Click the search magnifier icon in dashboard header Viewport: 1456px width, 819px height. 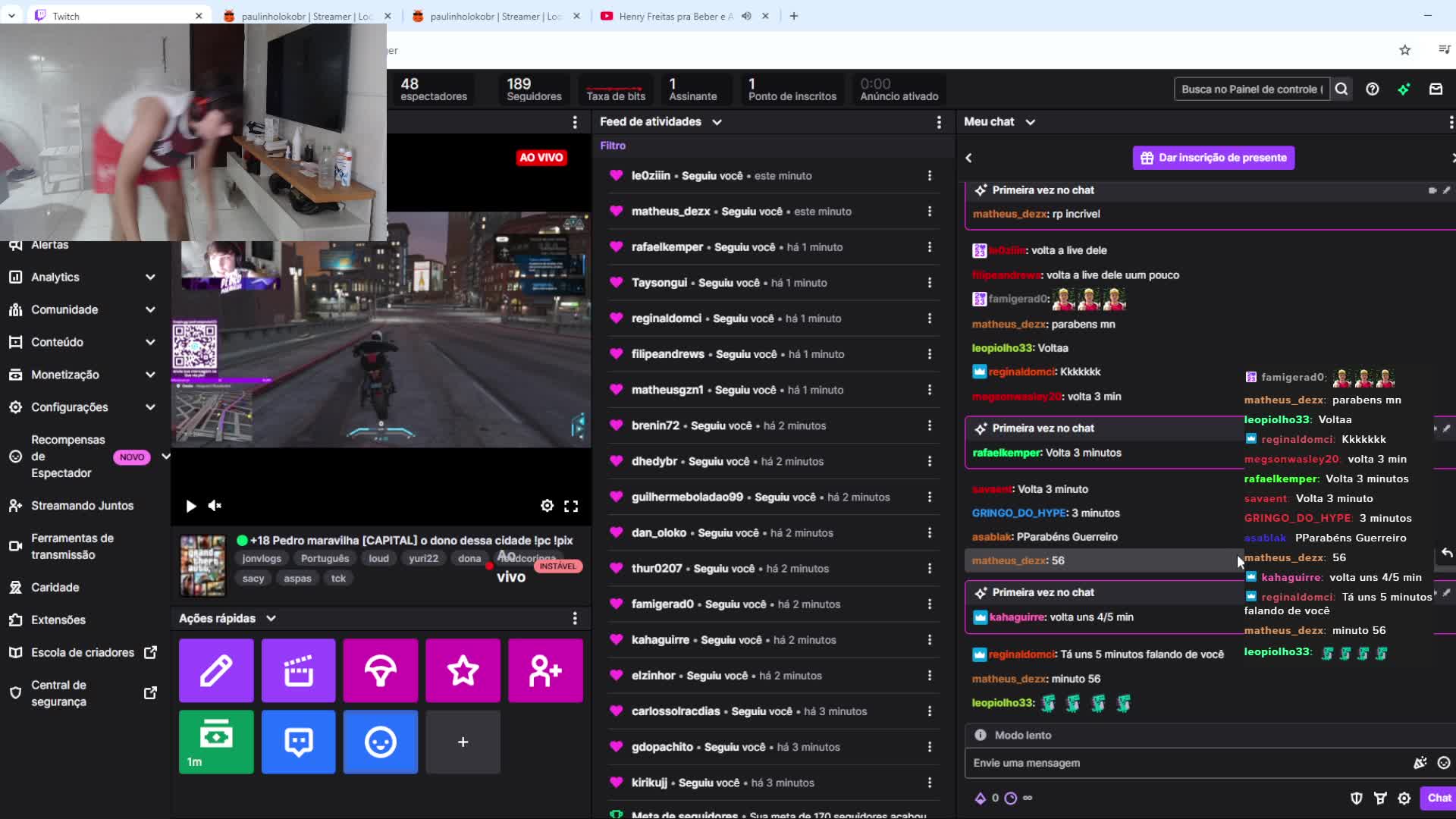click(x=1341, y=89)
